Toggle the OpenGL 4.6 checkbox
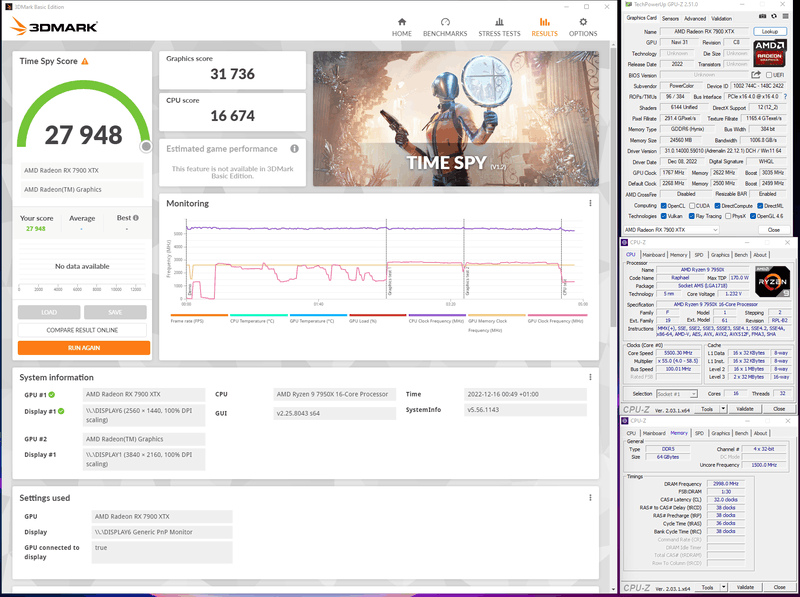This screenshot has height=597, width=800. pyautogui.click(x=753, y=216)
